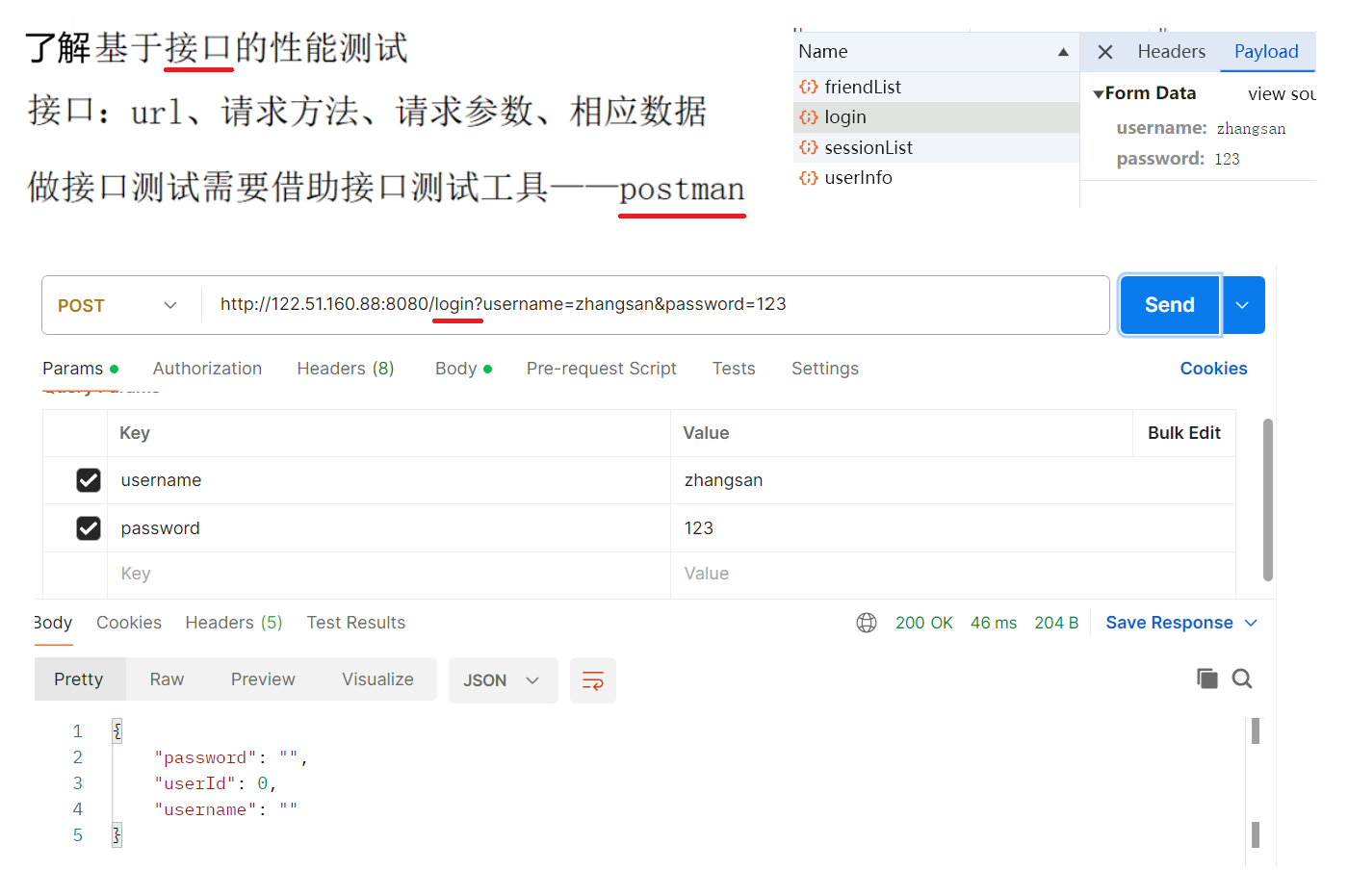Toggle the line wrap icon

[x=593, y=680]
